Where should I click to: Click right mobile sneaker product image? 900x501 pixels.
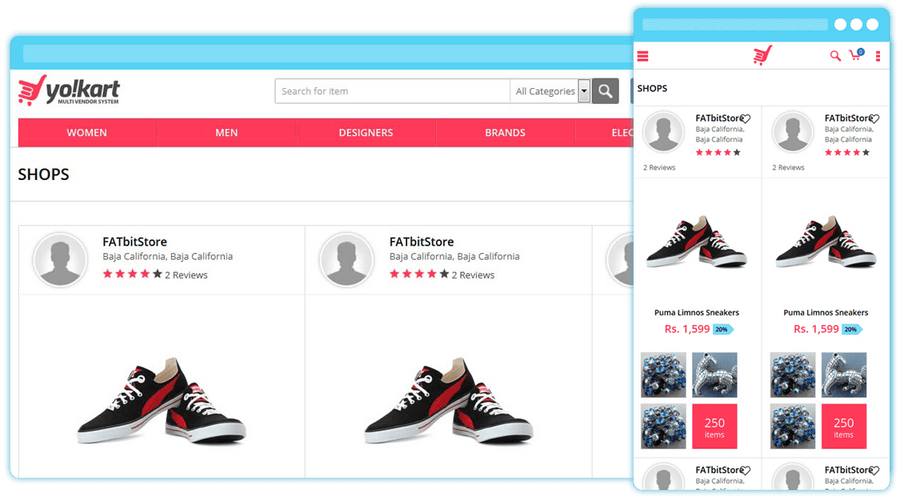click(x=826, y=242)
